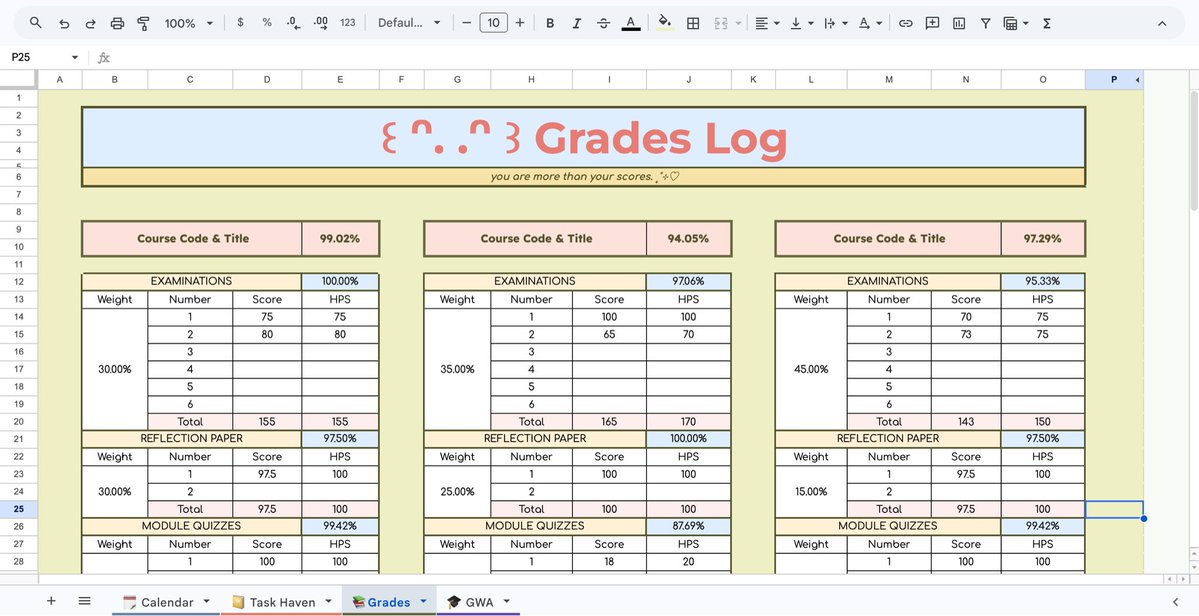Switch to the Task Haven tab
This screenshot has width=1199, height=616.
click(282, 602)
